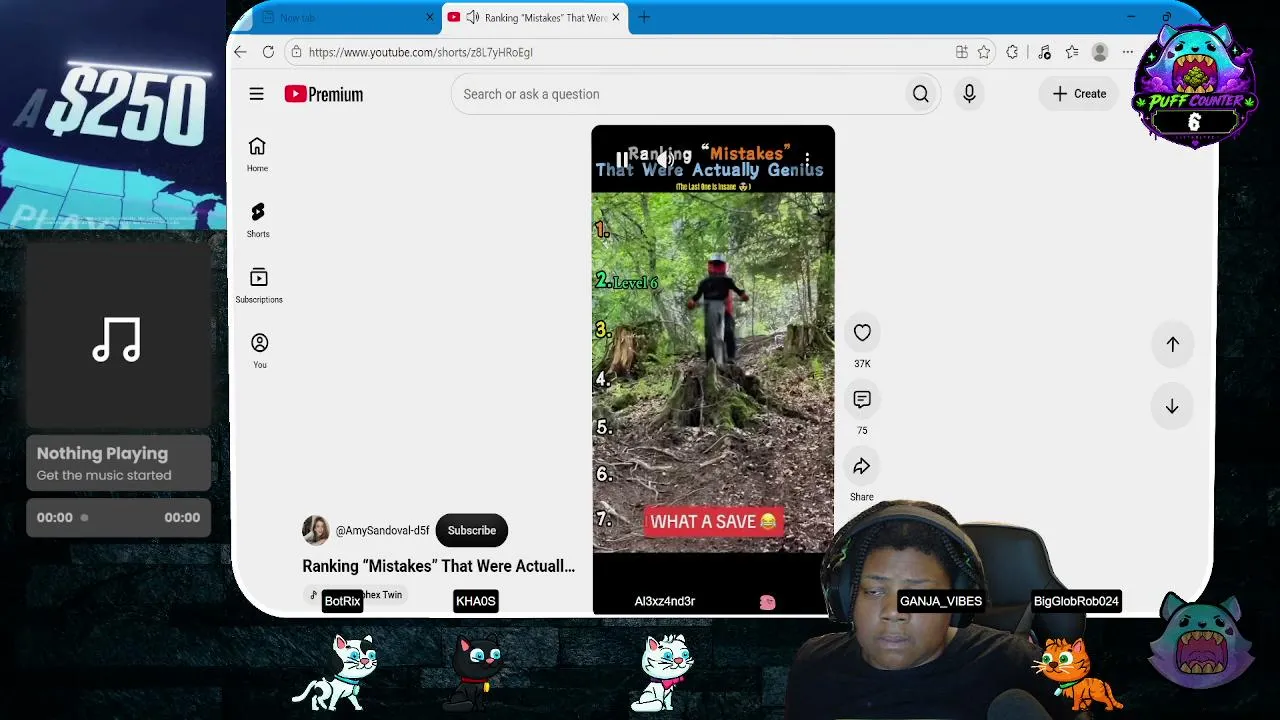This screenshot has height=720, width=1280.
Task: Mute the tab using its speaker icon
Action: (472, 18)
